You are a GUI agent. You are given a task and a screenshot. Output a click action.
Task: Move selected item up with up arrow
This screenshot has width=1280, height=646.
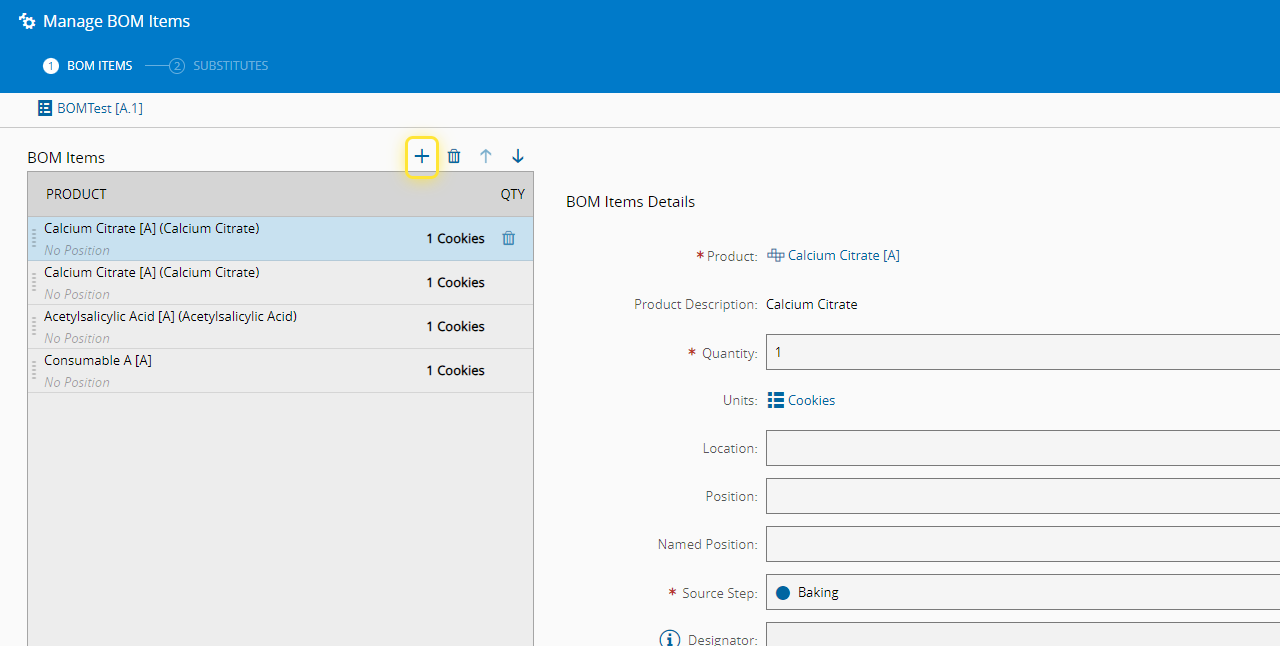point(486,156)
